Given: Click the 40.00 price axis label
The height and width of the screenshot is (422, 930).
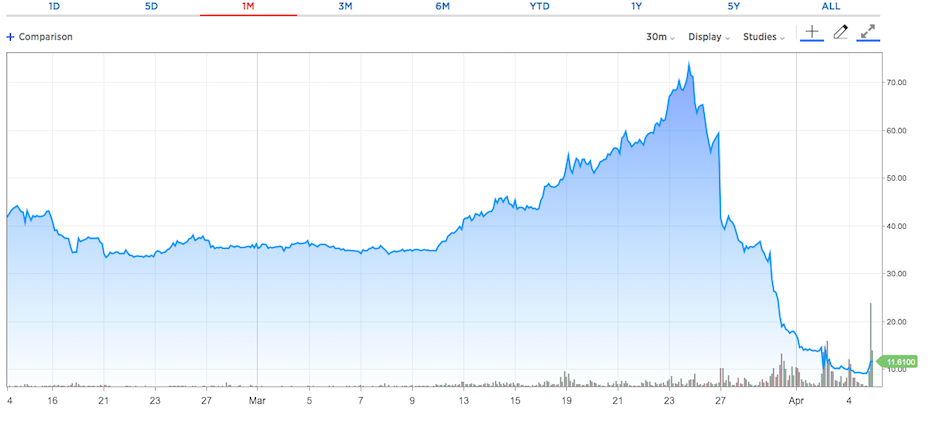Looking at the screenshot, I should click(x=896, y=226).
